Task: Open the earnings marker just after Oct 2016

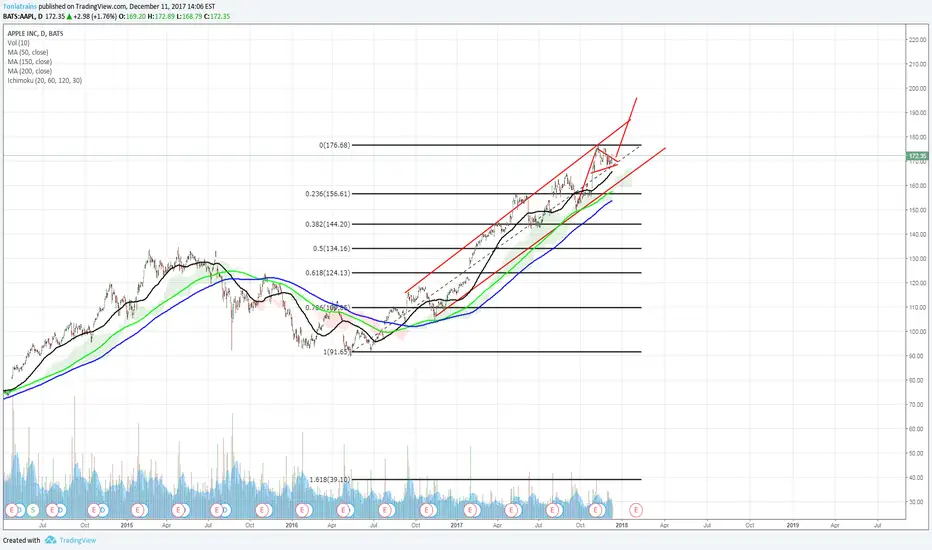Action: point(426,510)
